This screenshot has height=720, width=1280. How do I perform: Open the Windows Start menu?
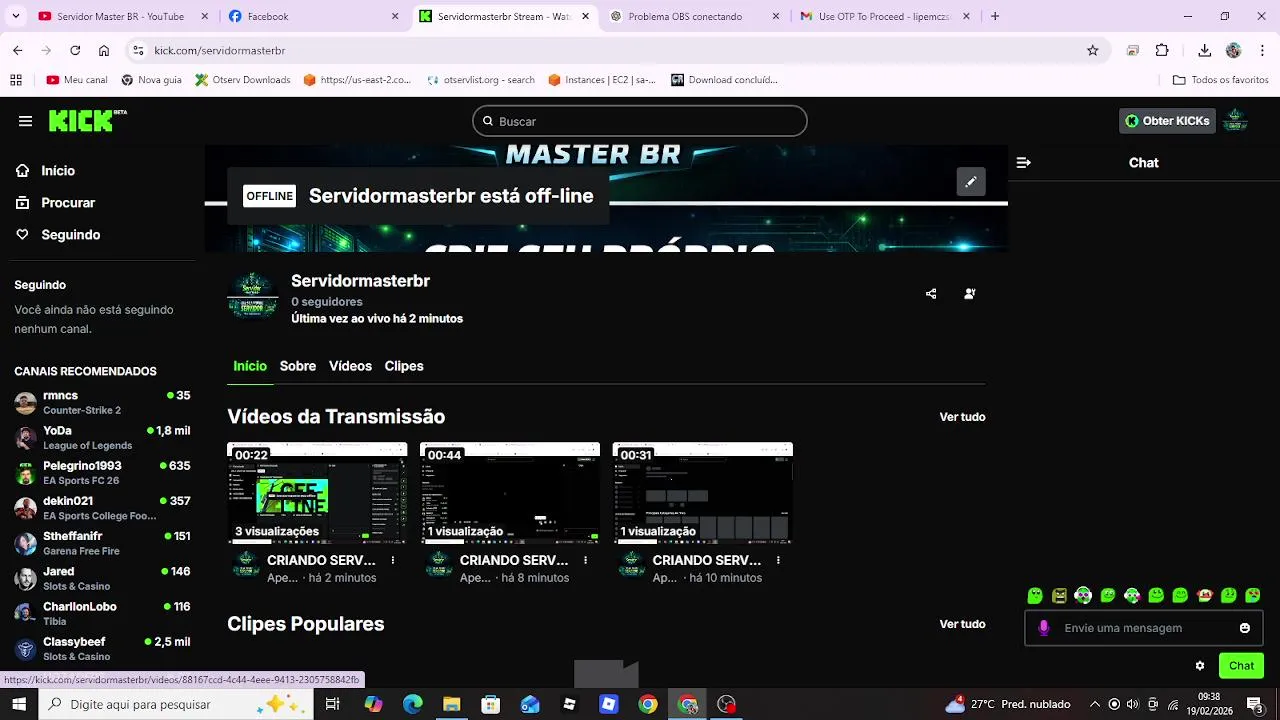[x=19, y=704]
